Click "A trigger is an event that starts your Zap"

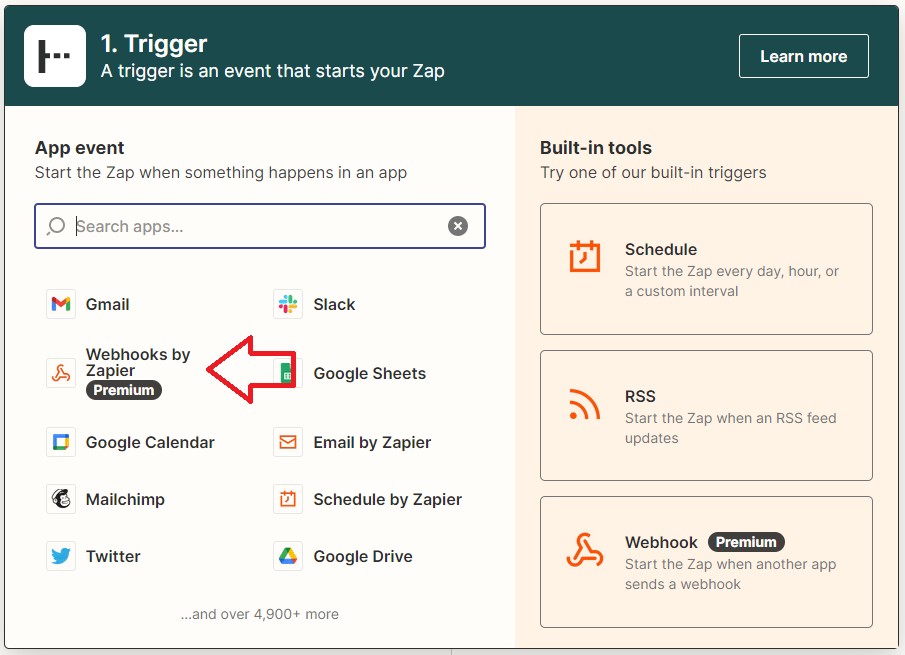pyautogui.click(x=272, y=71)
